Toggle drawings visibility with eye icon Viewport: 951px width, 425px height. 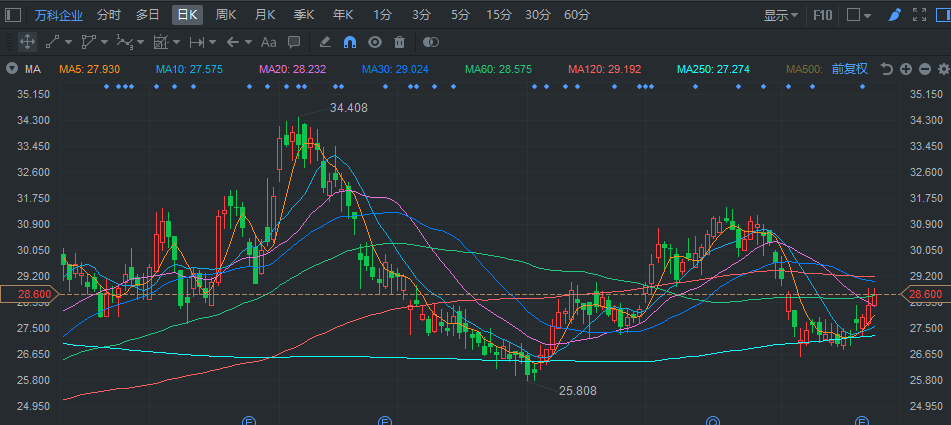(x=375, y=42)
